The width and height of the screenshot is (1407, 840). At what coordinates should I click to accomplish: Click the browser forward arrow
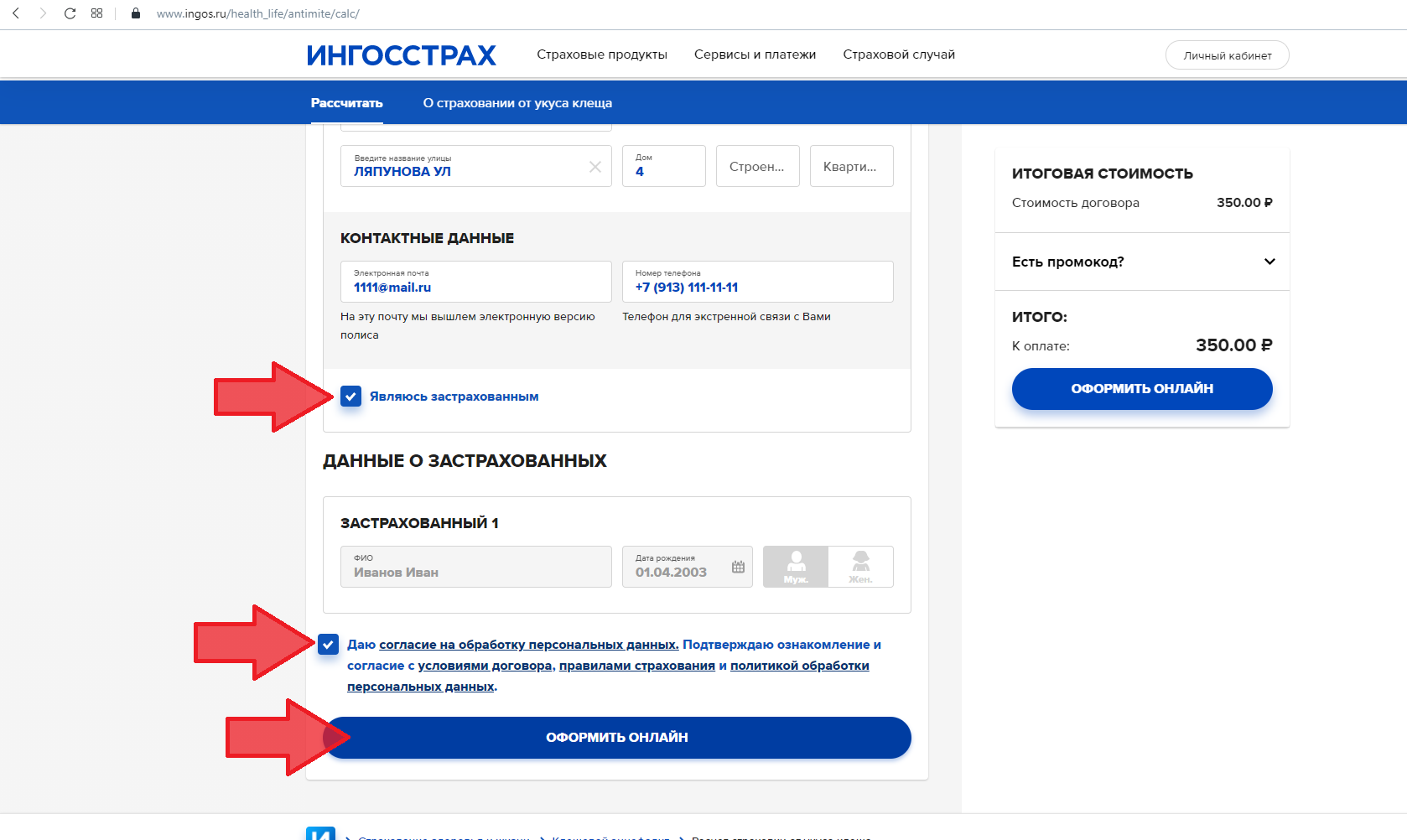click(43, 13)
